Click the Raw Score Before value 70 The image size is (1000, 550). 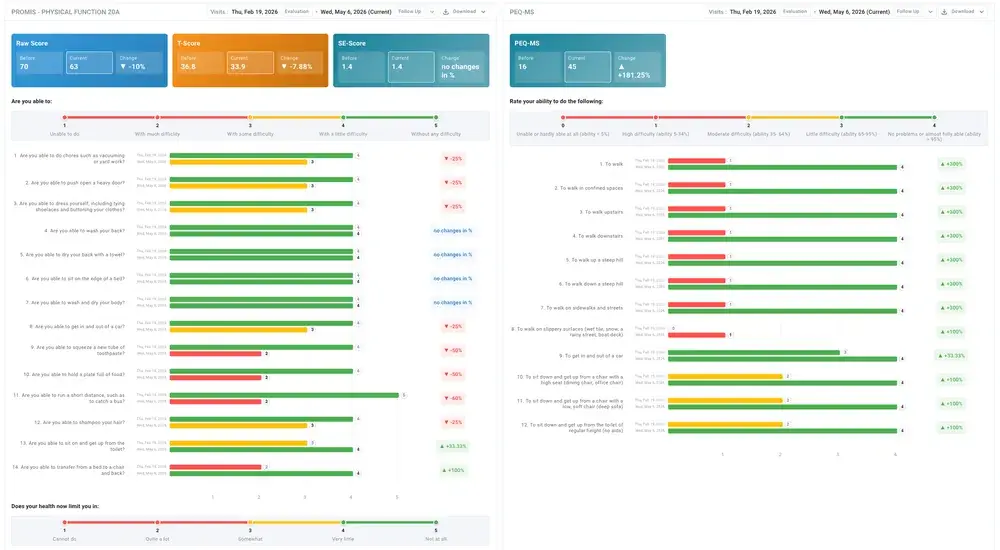24,66
